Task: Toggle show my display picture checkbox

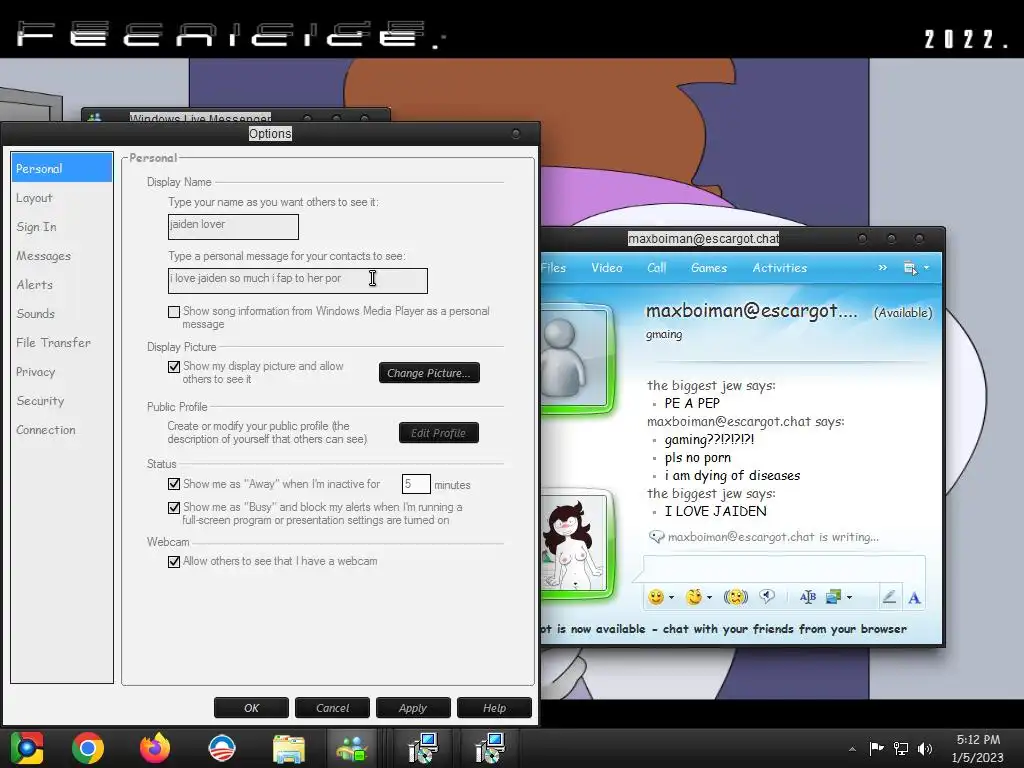Action: 174,366
